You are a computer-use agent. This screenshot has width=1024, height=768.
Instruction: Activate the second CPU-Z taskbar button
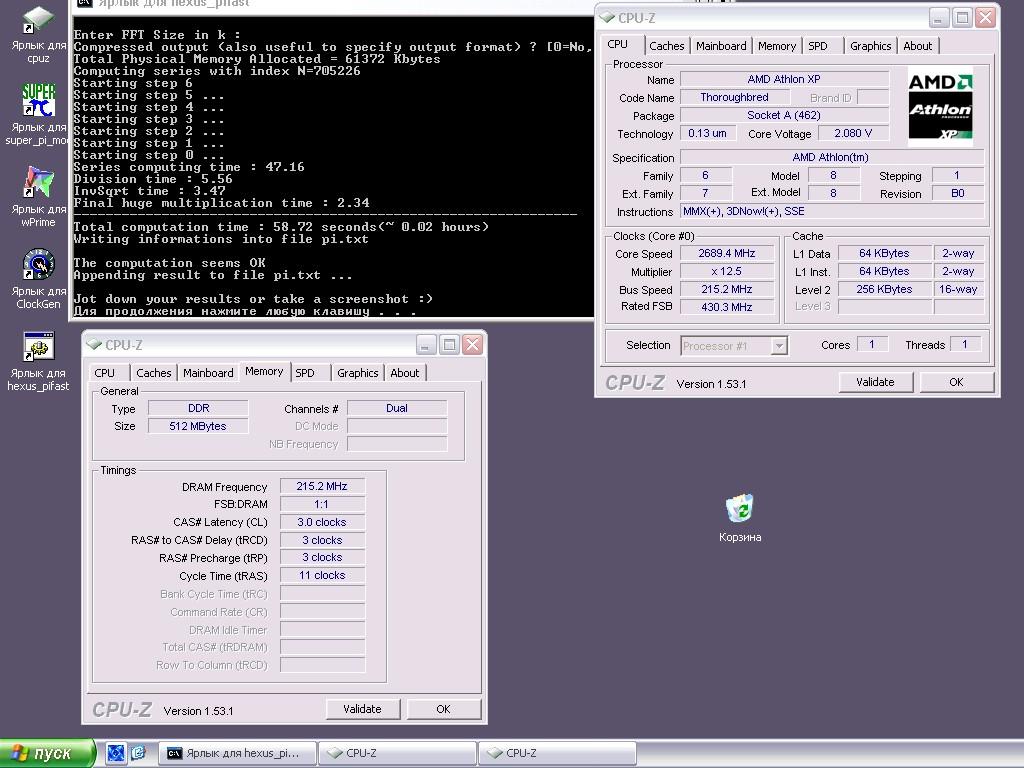pyautogui.click(x=558, y=753)
